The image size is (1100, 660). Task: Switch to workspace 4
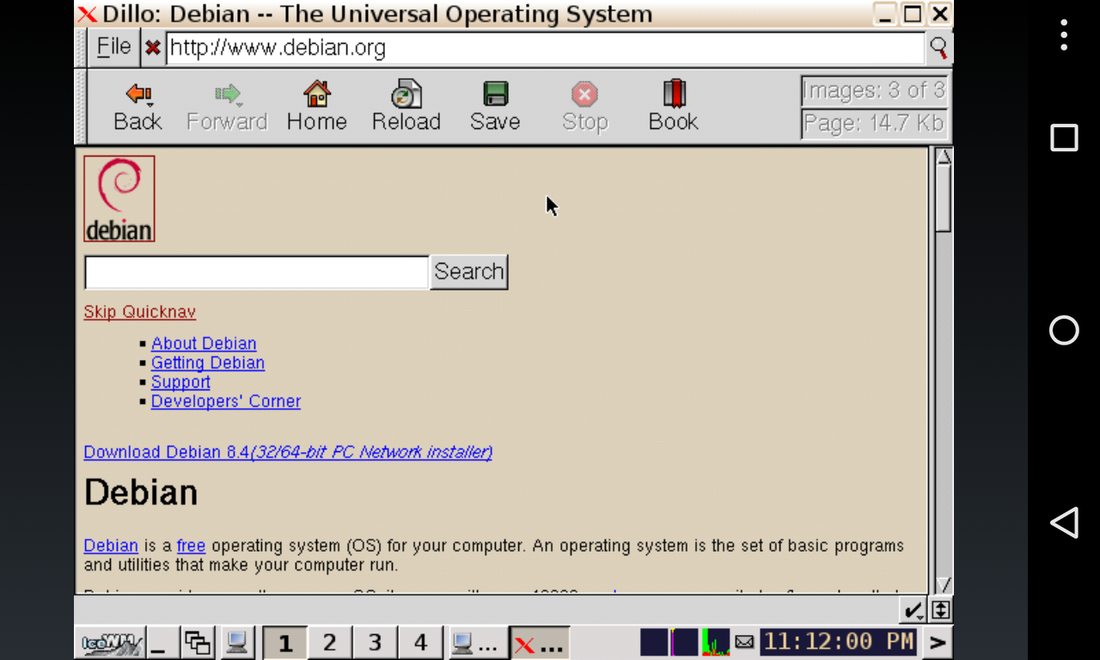(420, 642)
